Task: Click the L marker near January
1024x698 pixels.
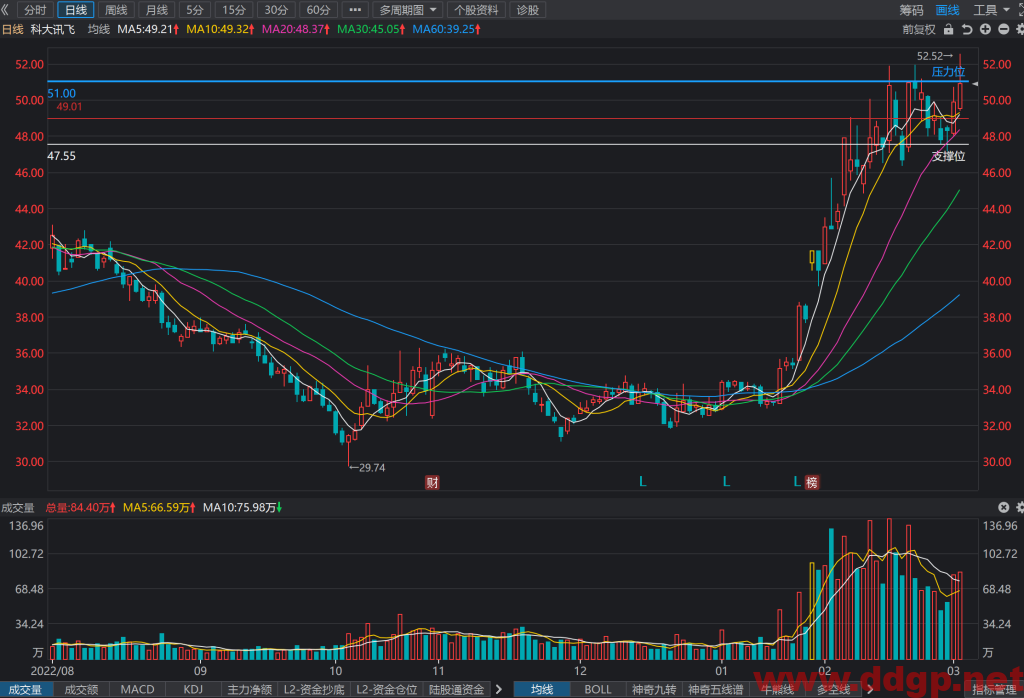Action: click(726, 482)
